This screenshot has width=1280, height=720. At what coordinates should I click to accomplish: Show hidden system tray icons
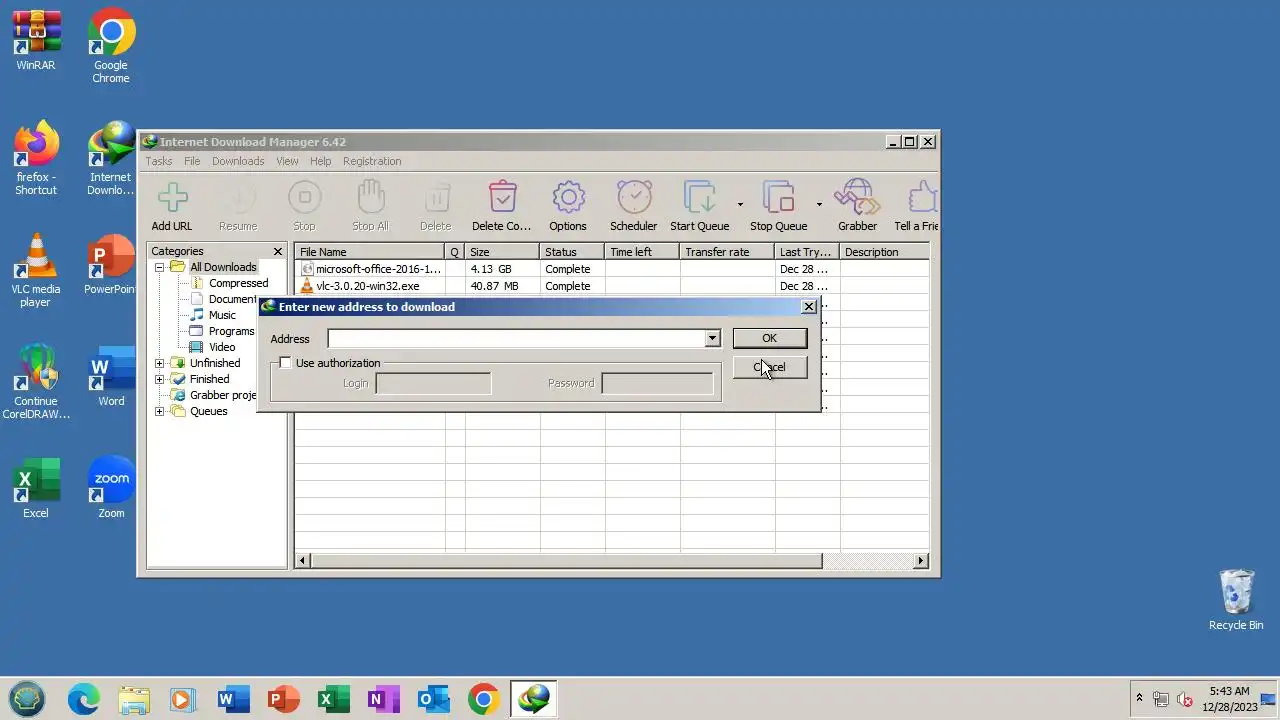point(1139,699)
